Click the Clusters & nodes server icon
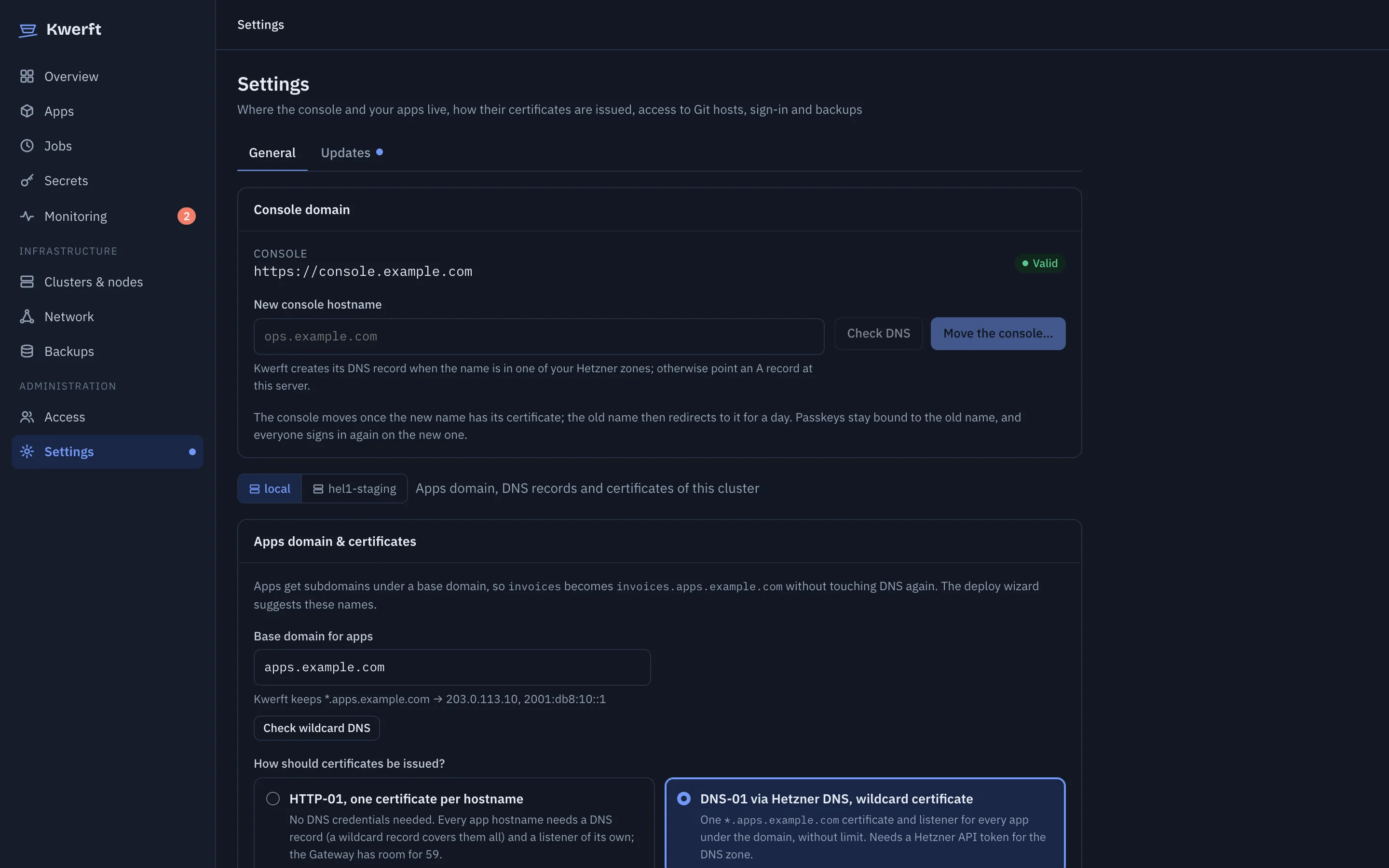Screen dimensions: 1389x868 [27, 282]
